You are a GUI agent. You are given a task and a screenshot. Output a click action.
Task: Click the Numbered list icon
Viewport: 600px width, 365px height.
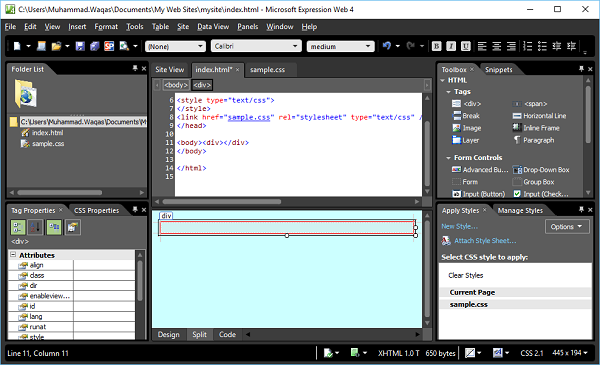point(528,46)
